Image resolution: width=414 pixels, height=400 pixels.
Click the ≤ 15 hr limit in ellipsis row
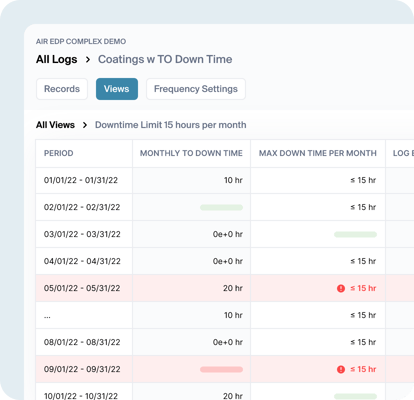click(x=363, y=315)
